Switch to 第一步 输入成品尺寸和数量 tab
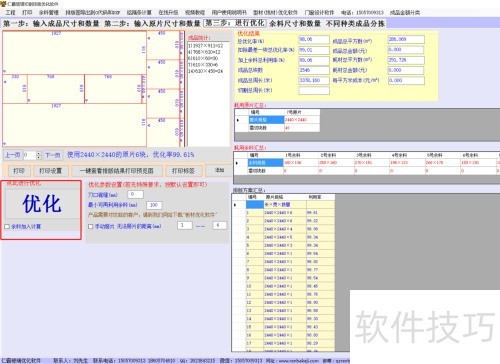The width and height of the screenshot is (500, 364). [x=51, y=23]
